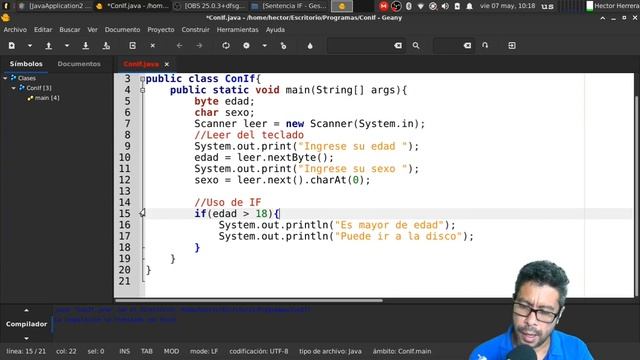Switch to the Símbolos sidebar tab

(x=26, y=64)
